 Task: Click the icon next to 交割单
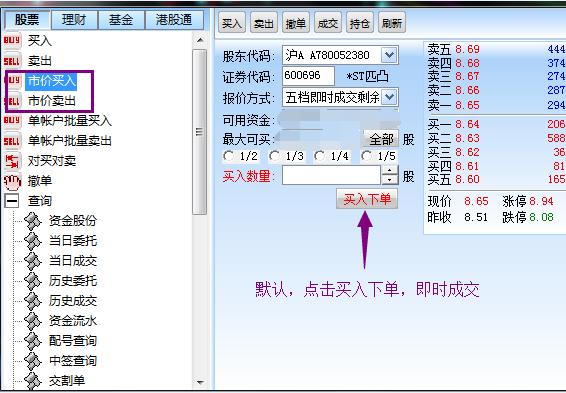(x=33, y=380)
